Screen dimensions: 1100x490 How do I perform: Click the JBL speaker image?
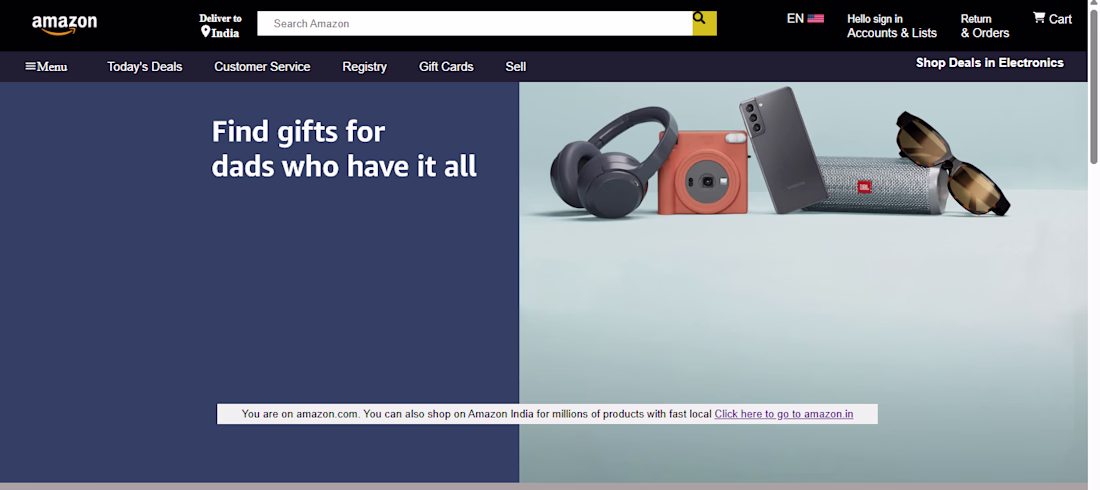pos(877,185)
